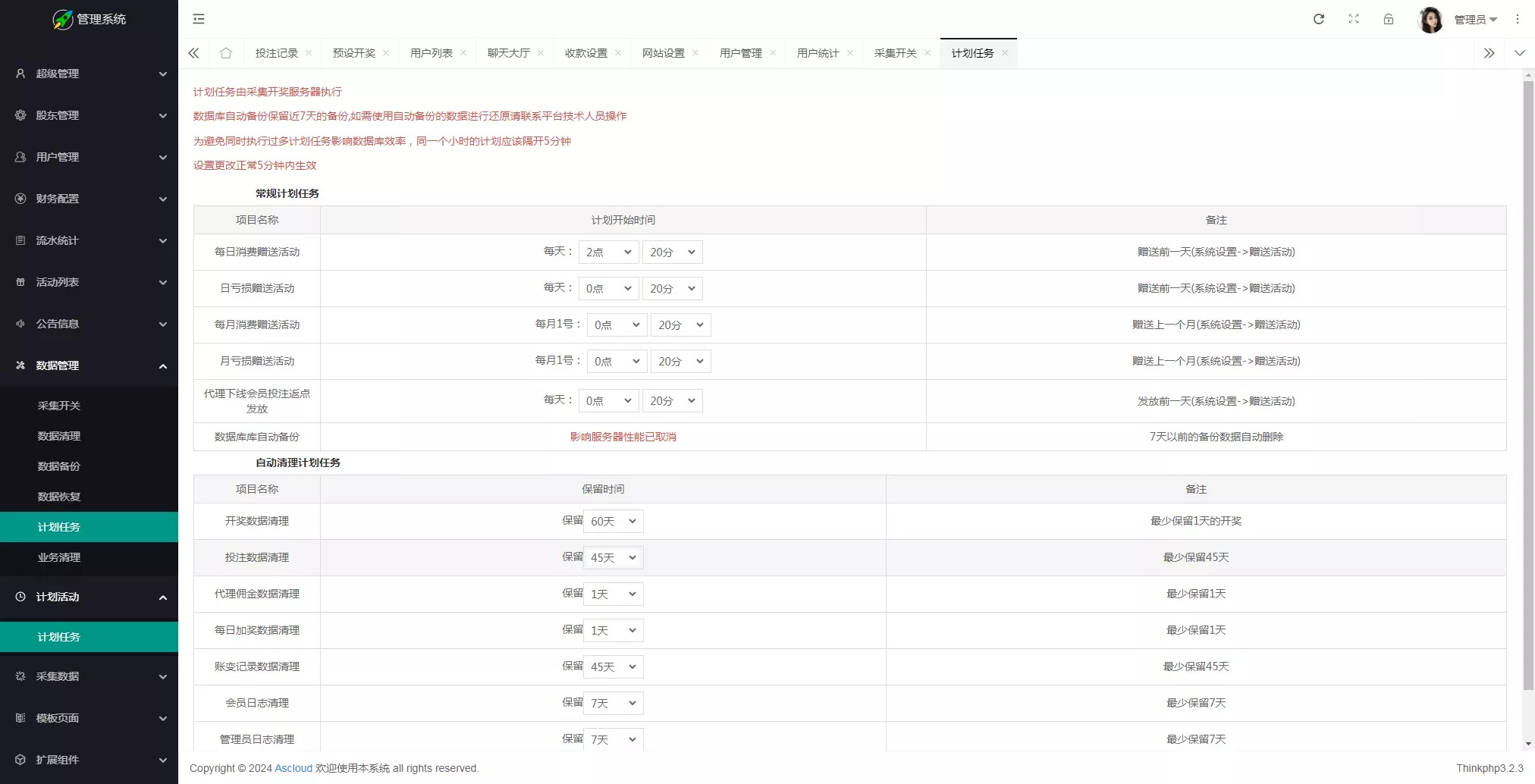Image resolution: width=1535 pixels, height=784 pixels.
Task: Enter fullscreen mode
Action: [1354, 19]
